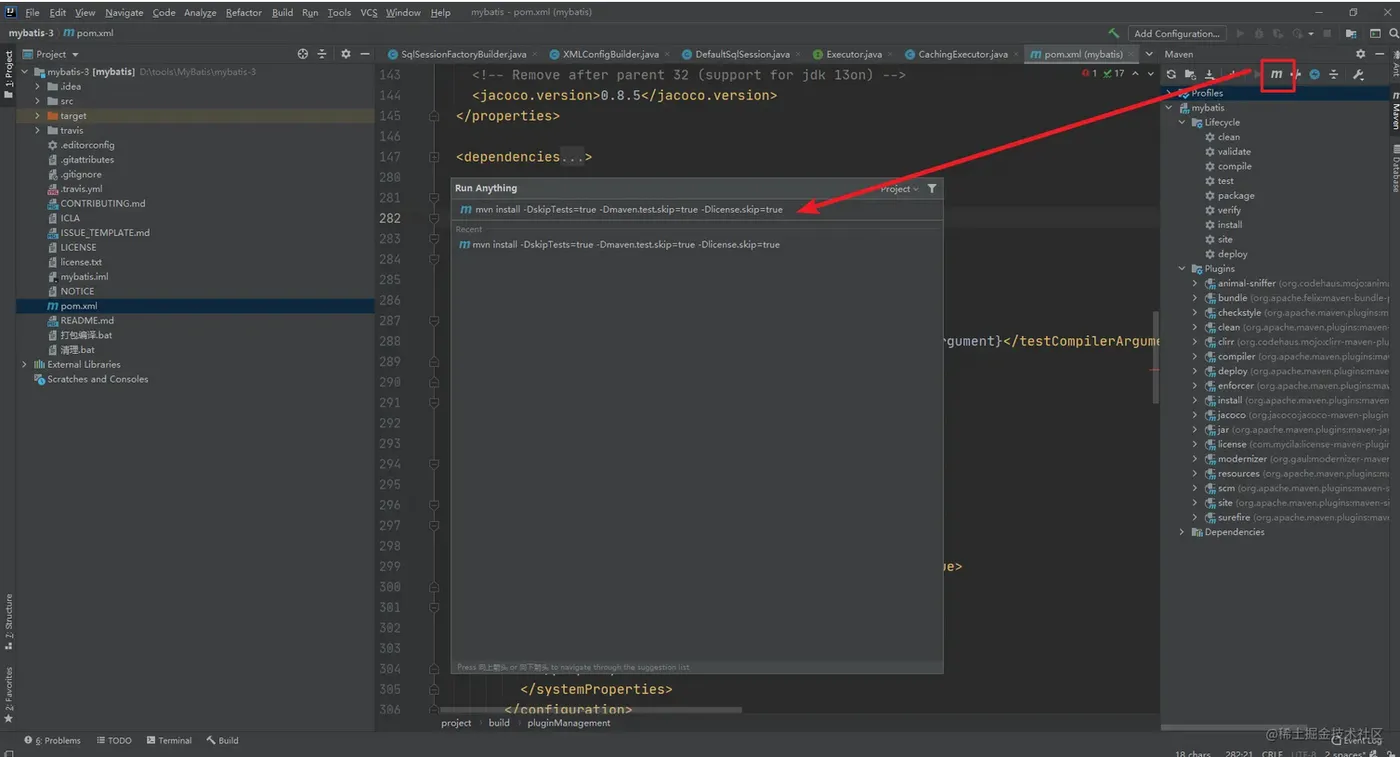Go to previous highlighted error arrow in editor

click(x=1135, y=73)
